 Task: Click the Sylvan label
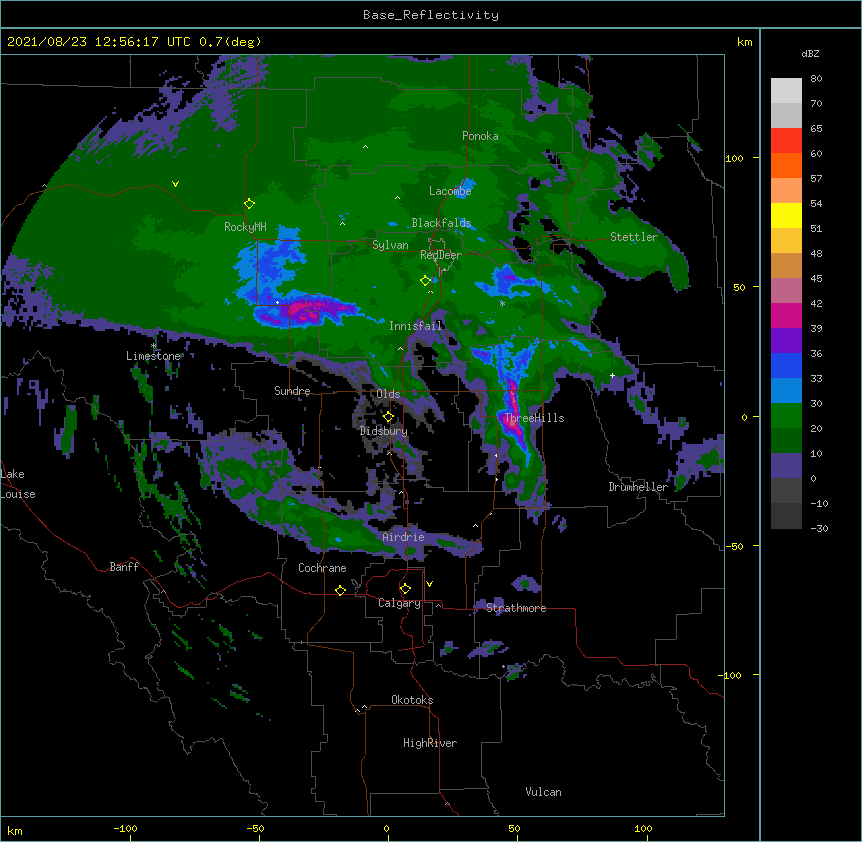tap(390, 245)
